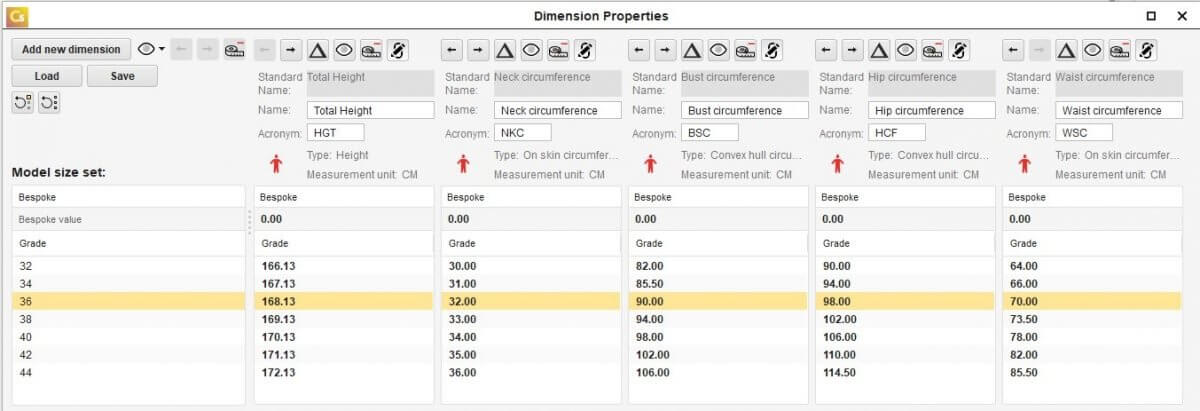Click the Name field containing Waist circumference
Viewport: 1200px width, 411px height.
tap(1120, 111)
